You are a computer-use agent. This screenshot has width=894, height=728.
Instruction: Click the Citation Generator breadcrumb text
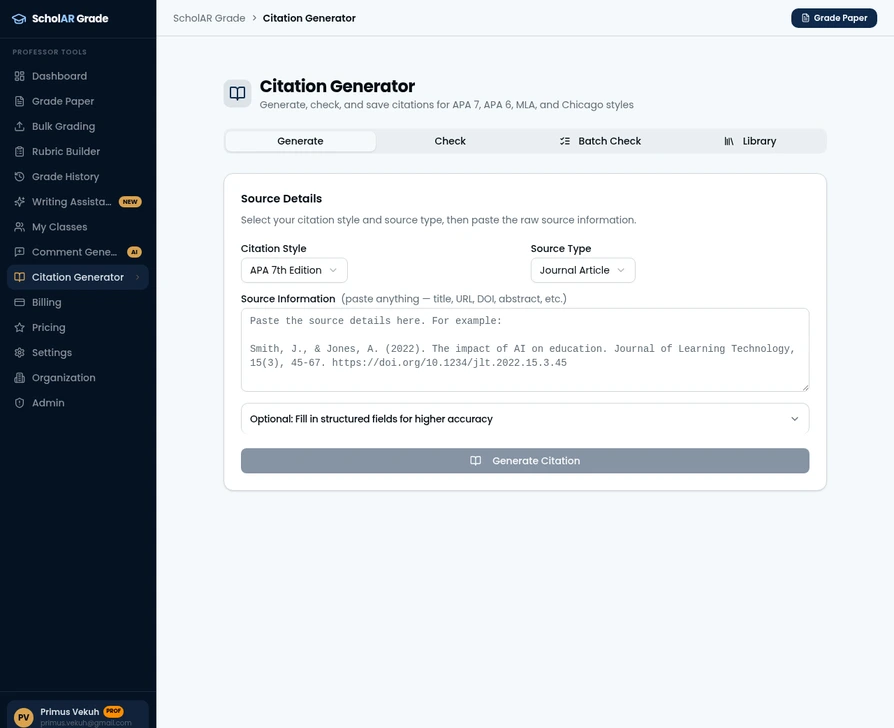click(309, 18)
